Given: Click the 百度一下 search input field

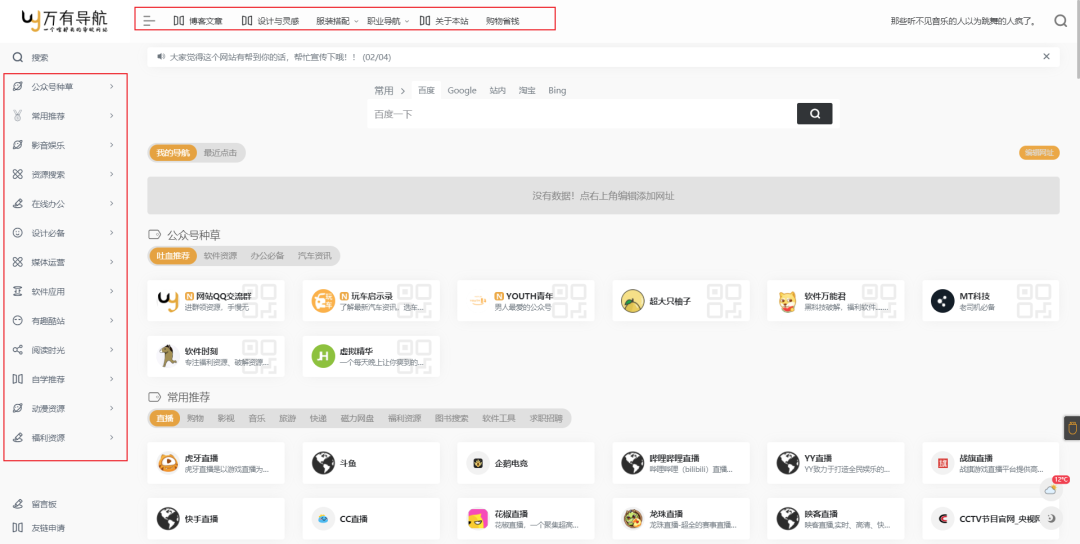Looking at the screenshot, I should (582, 114).
